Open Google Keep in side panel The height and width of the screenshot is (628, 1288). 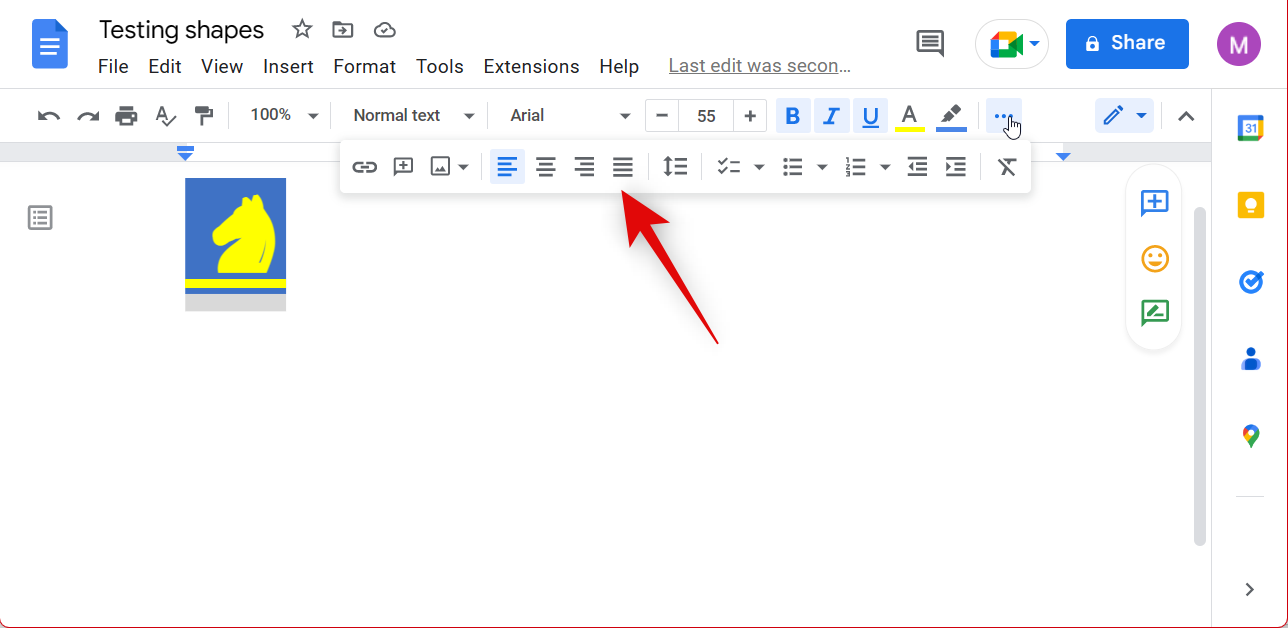click(x=1250, y=205)
